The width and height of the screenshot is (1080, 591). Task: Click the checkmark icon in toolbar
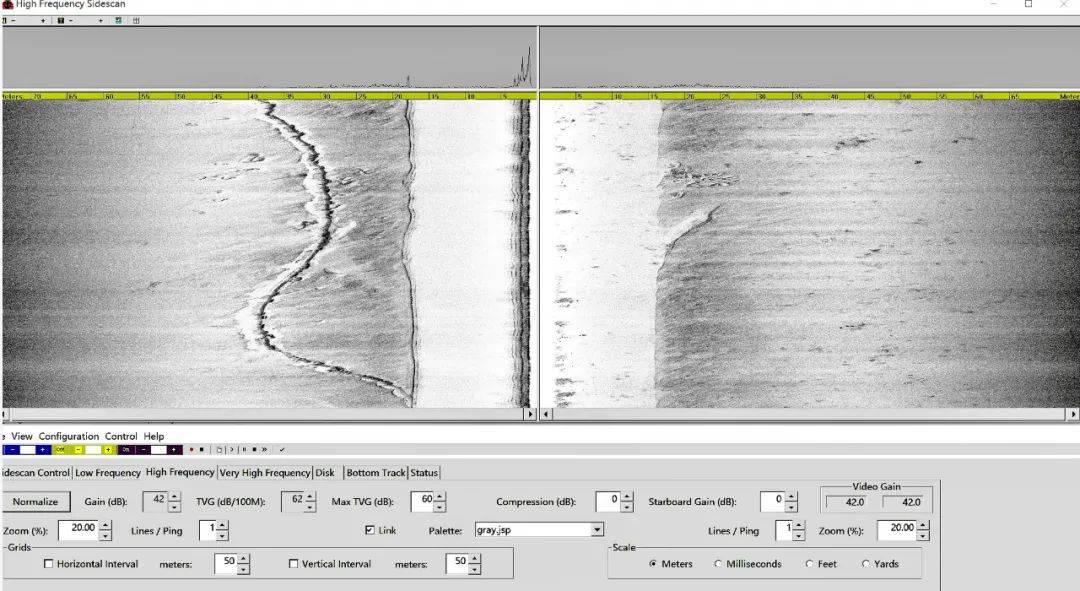pos(282,450)
